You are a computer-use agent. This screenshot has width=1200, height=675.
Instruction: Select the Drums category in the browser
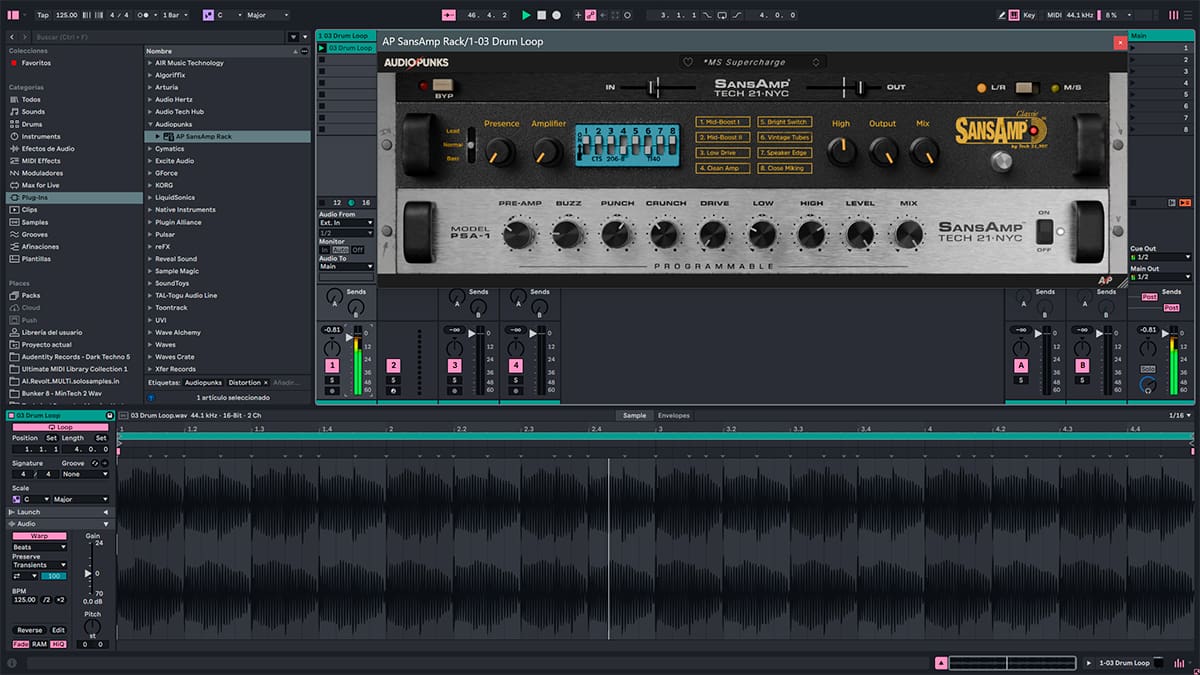tap(32, 124)
